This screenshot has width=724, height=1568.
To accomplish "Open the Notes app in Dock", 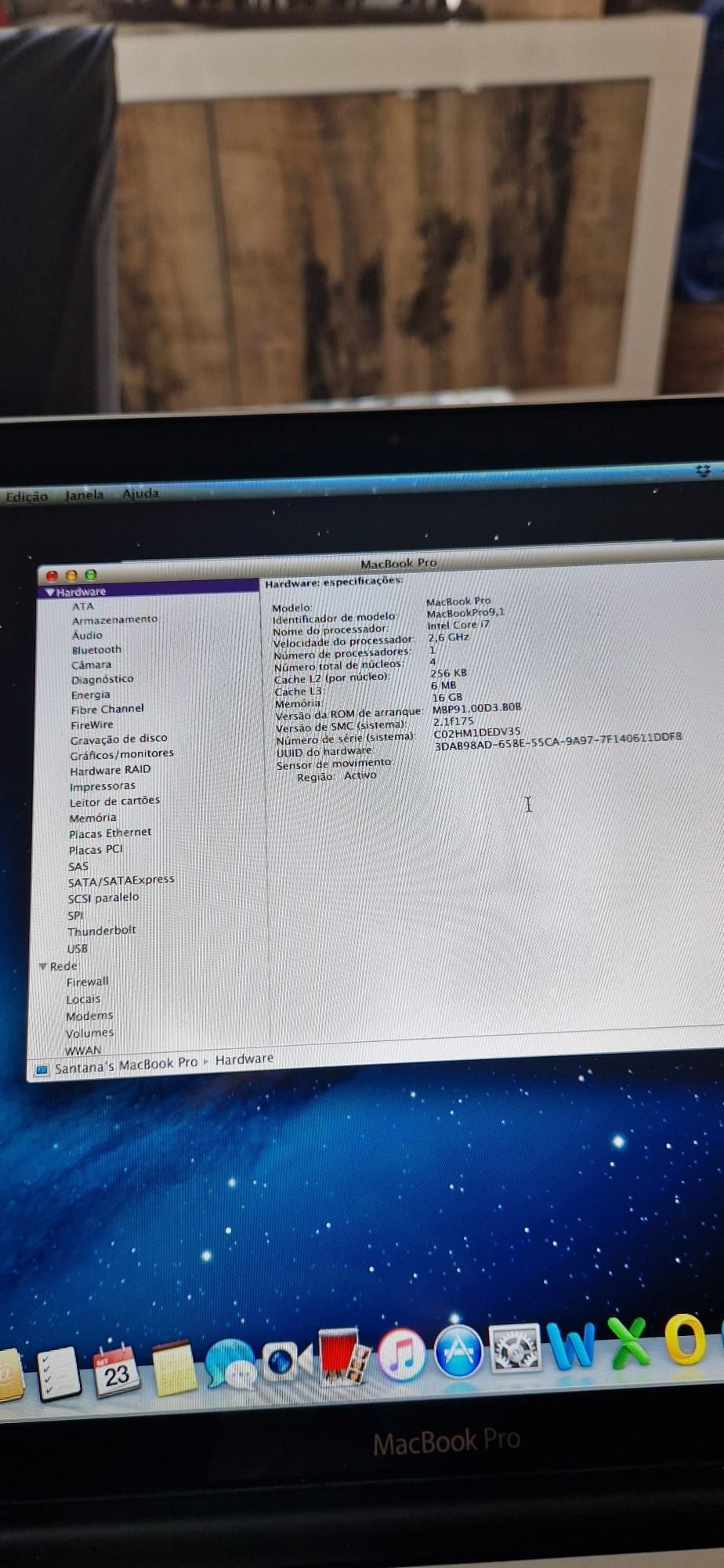I will tap(173, 1368).
